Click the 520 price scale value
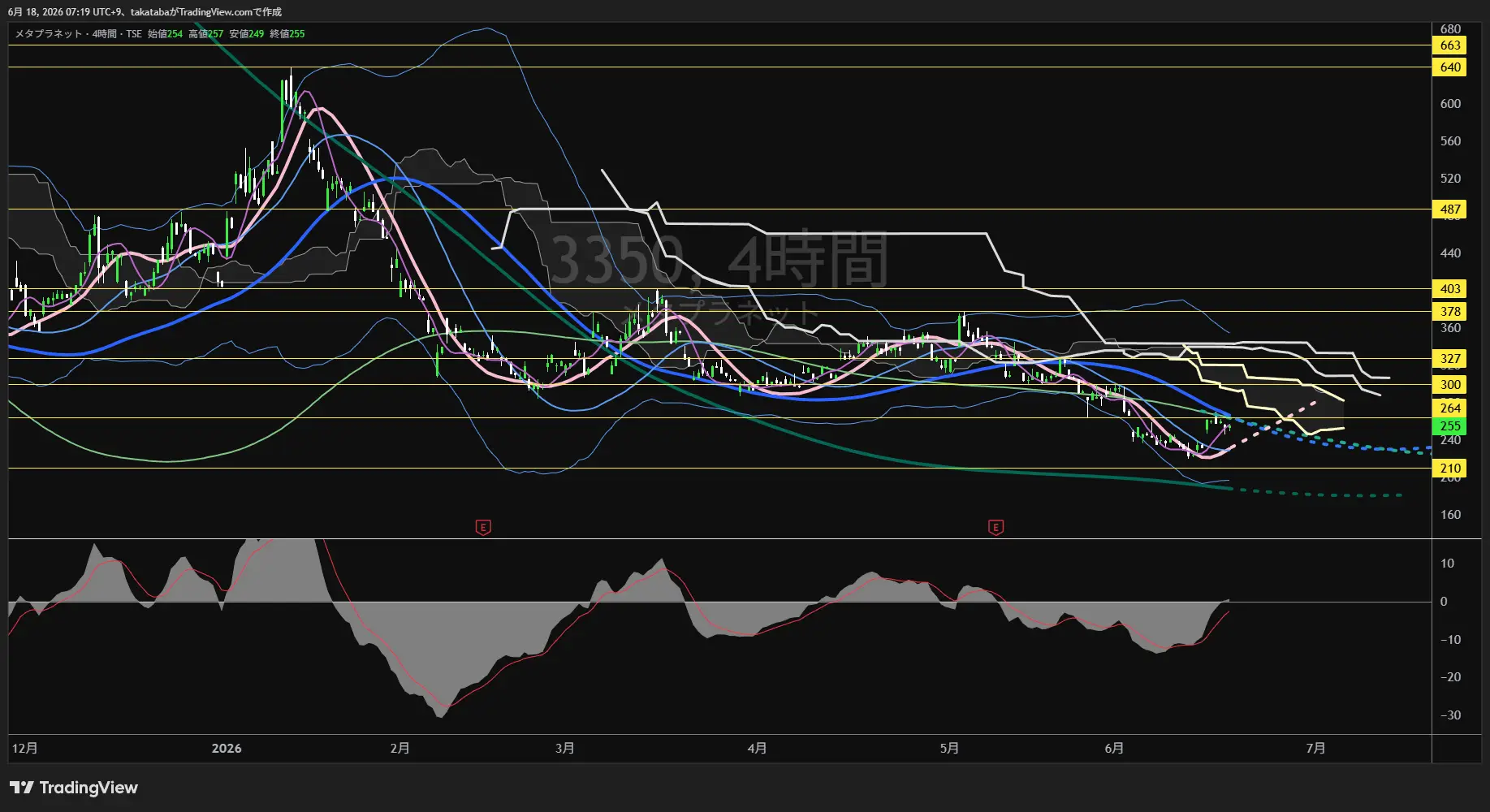 coord(1450,179)
